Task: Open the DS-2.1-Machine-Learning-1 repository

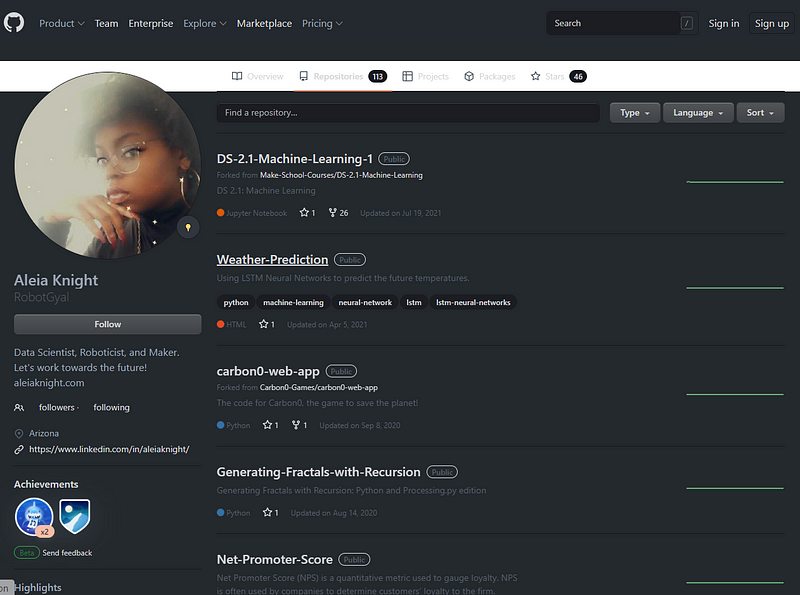Action: pyautogui.click(x=294, y=159)
